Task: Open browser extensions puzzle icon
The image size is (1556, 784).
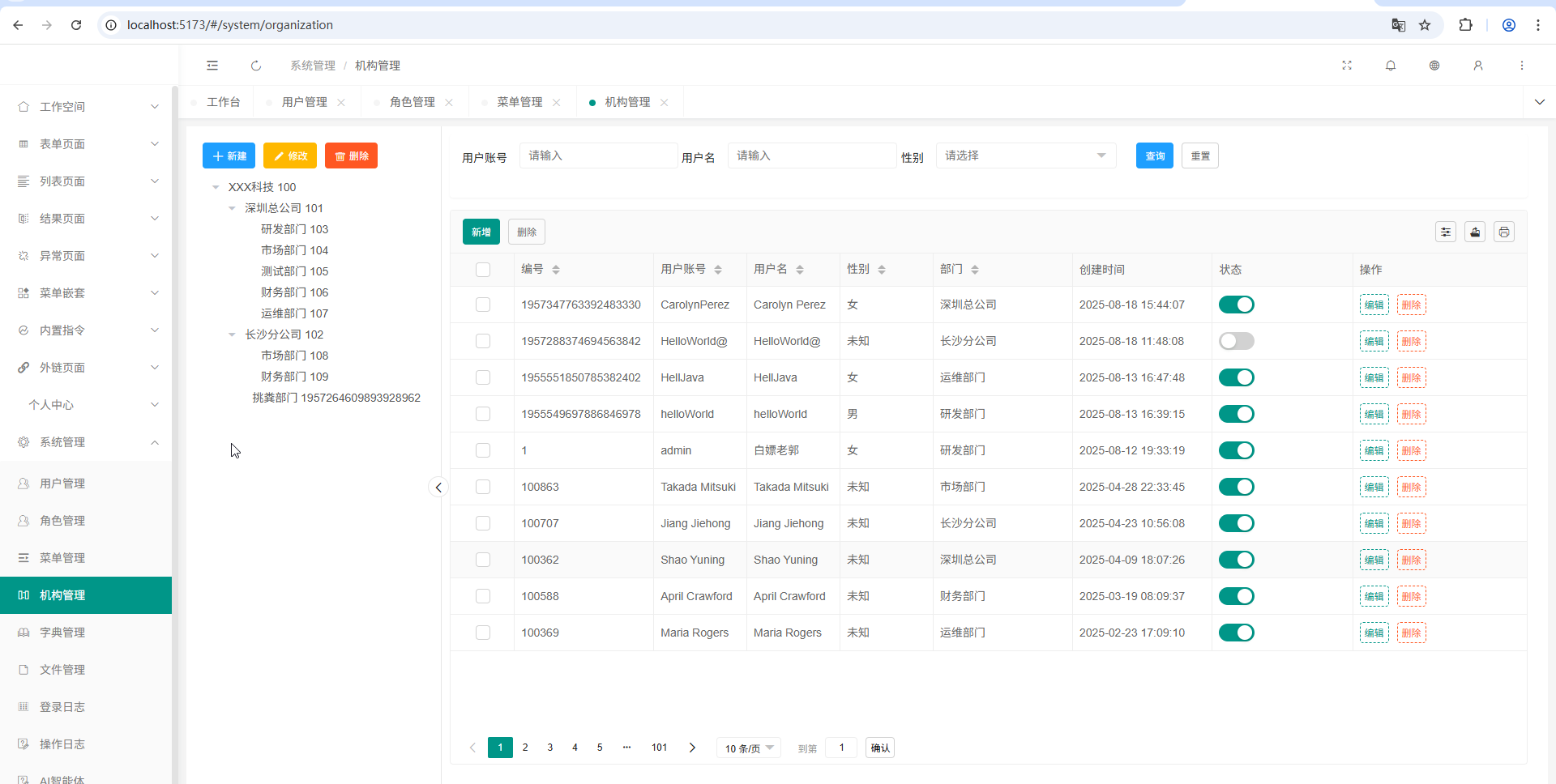Action: click(1465, 25)
